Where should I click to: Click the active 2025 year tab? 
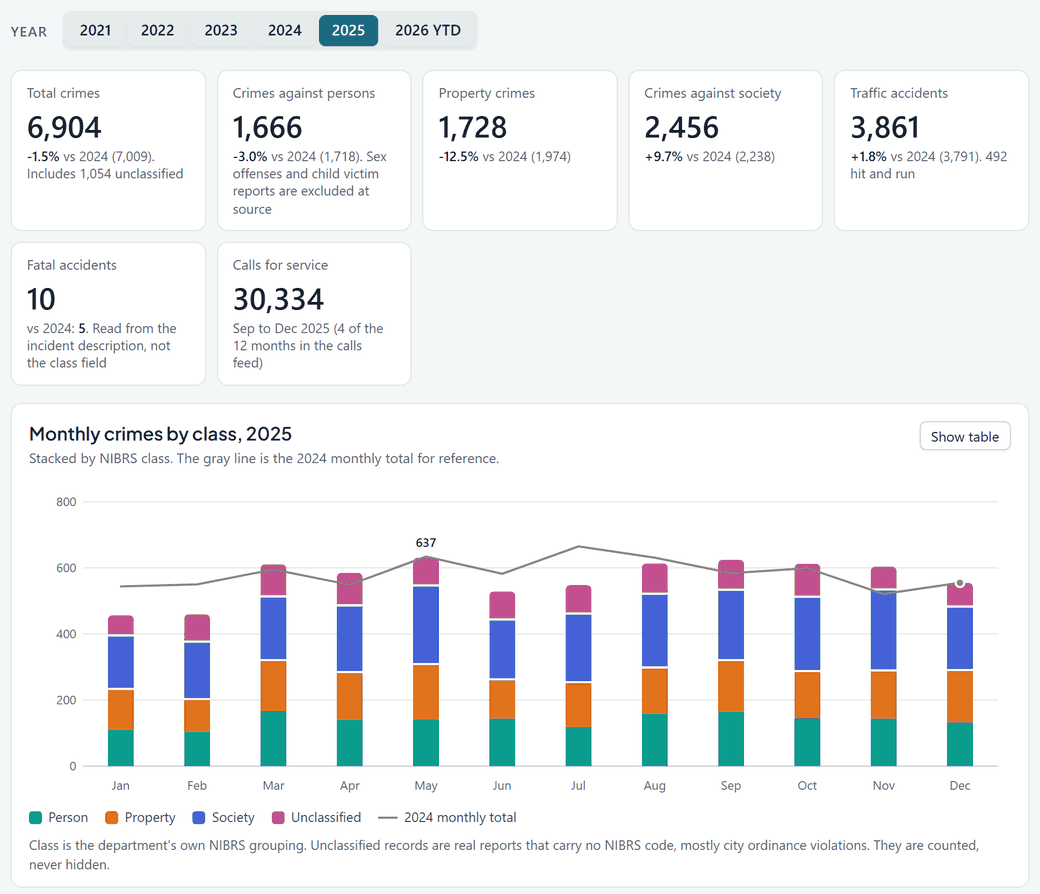coord(348,31)
